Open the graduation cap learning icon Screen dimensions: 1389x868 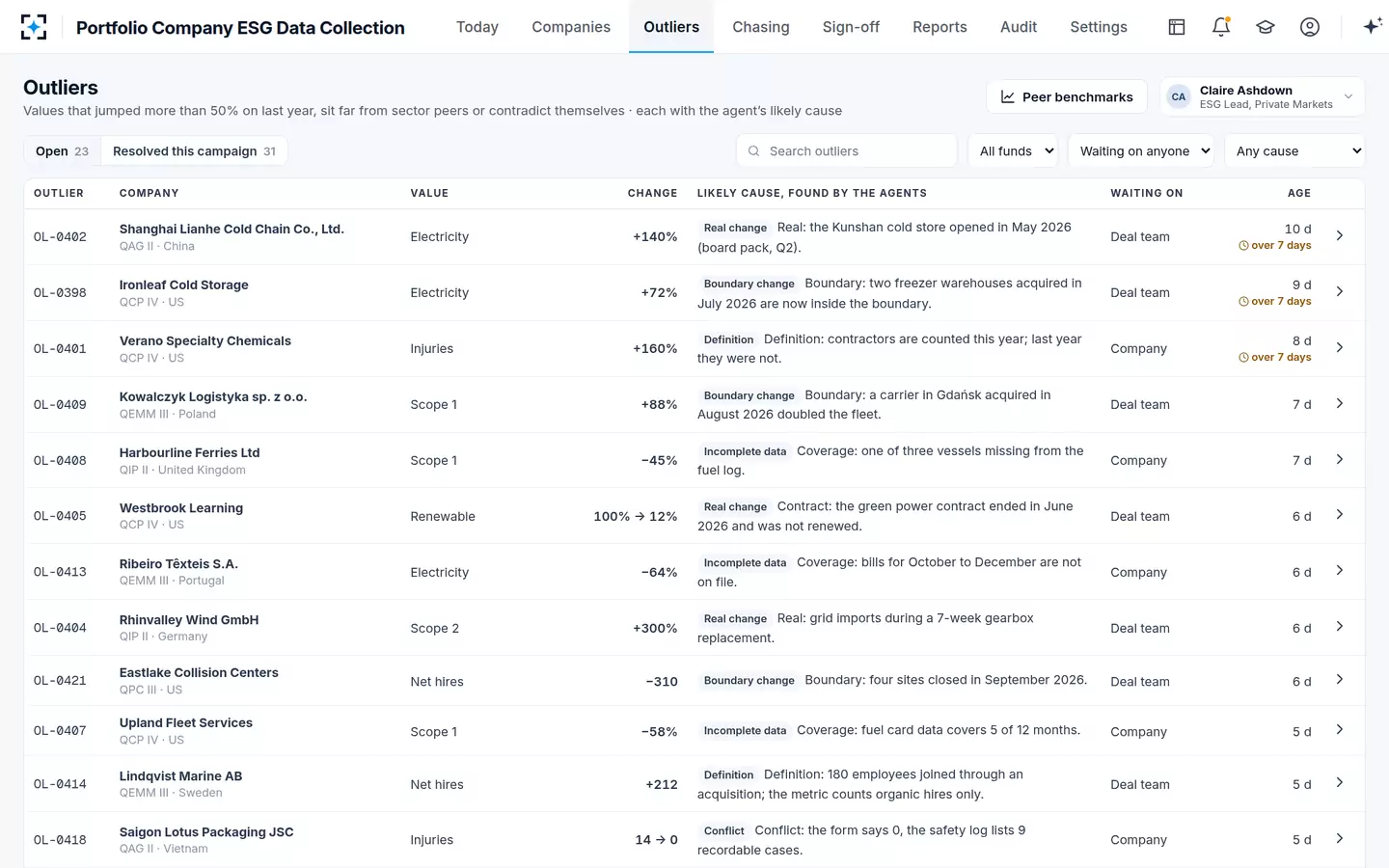coord(1266,27)
